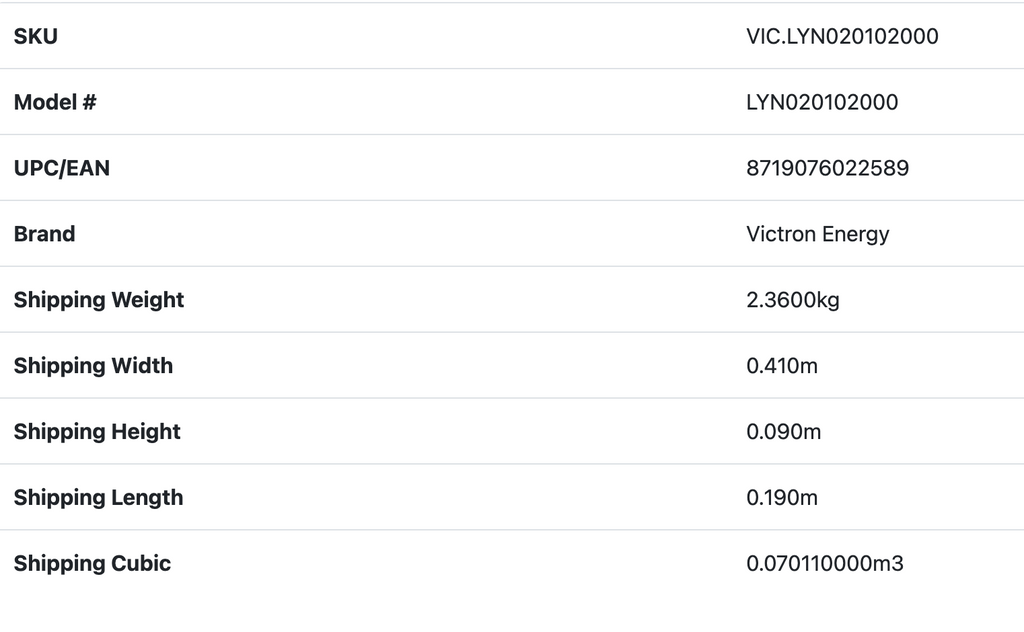Viewport: 1024px width, 632px height.
Task: Click the Shipping Length label
Action: [x=98, y=498]
